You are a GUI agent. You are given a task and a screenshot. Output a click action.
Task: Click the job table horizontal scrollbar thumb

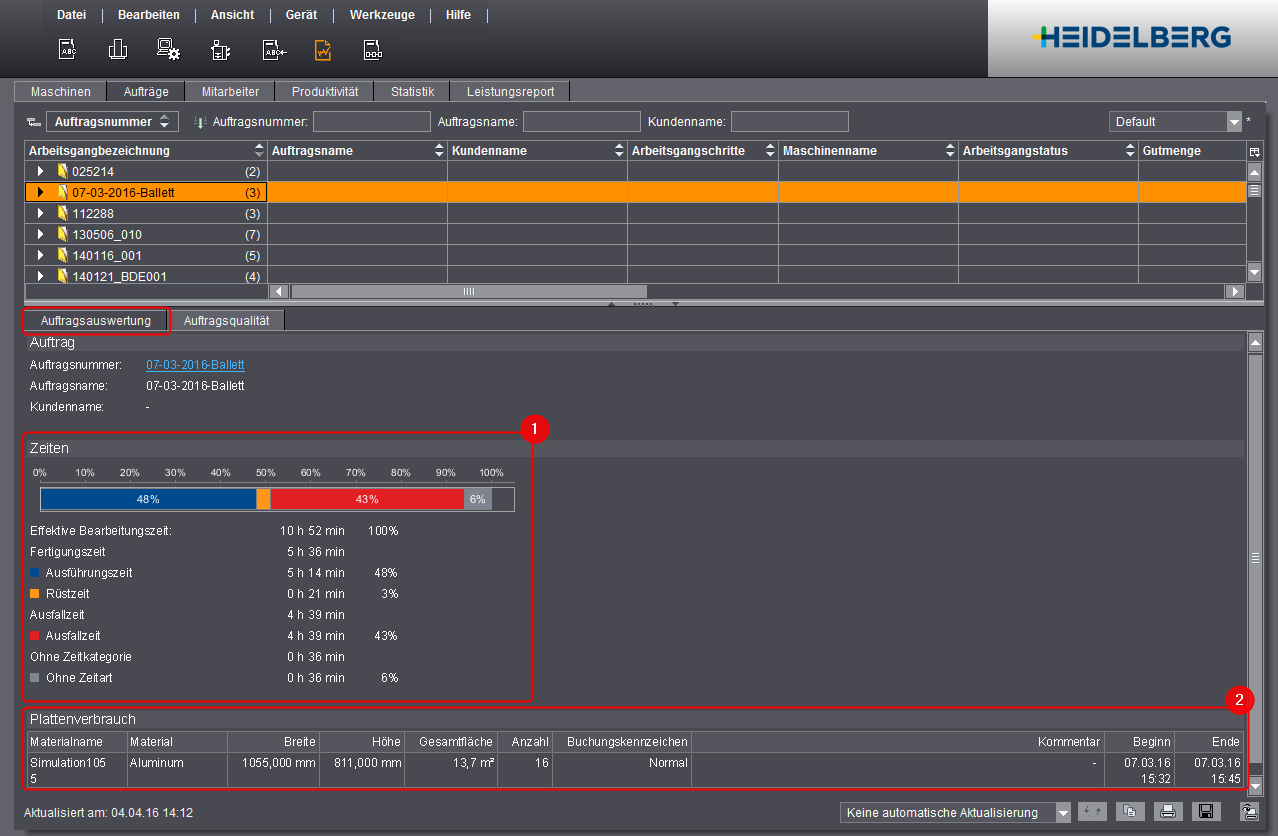(x=468, y=291)
